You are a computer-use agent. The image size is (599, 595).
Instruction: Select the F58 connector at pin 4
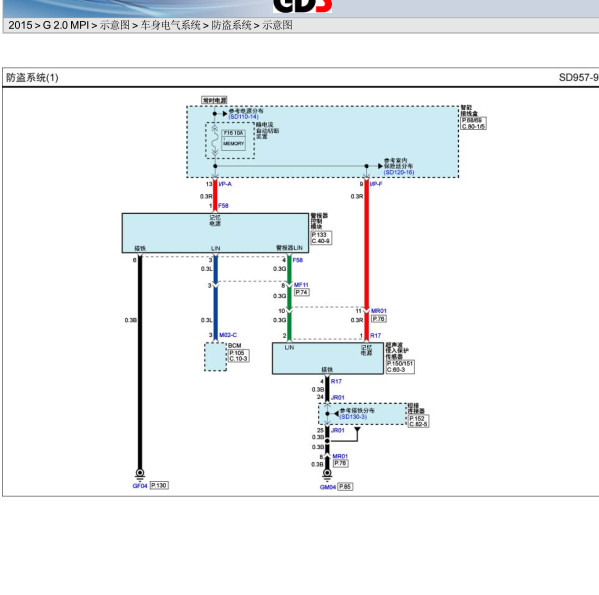tap(298, 260)
